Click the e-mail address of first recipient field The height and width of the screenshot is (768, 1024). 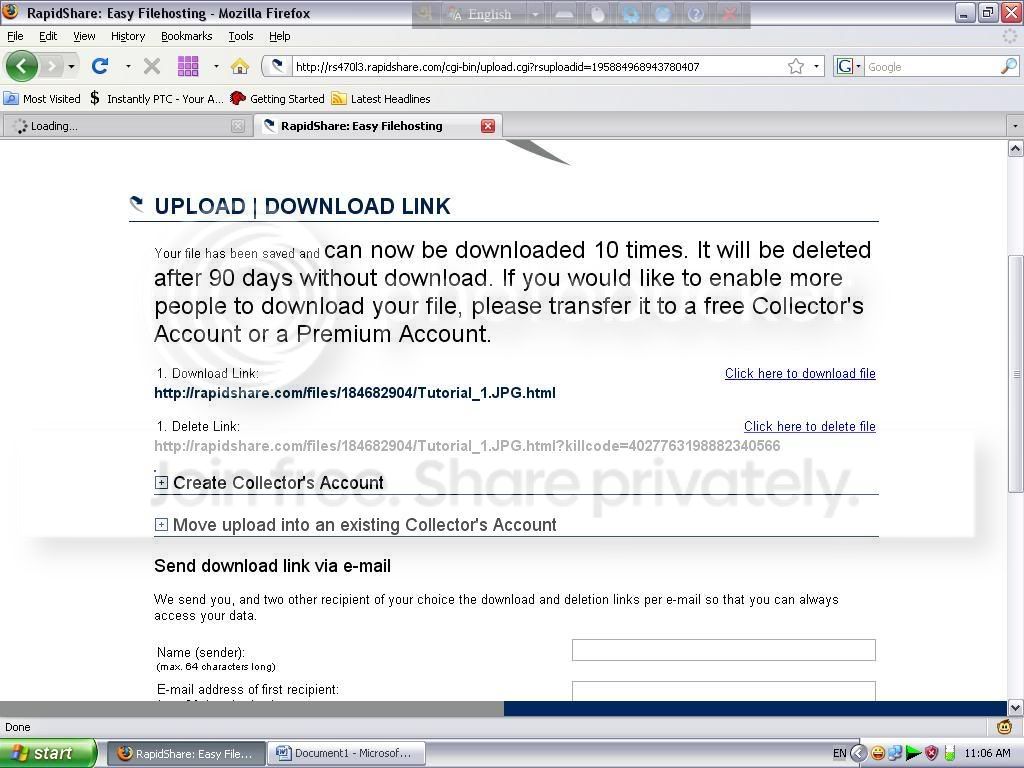click(724, 691)
